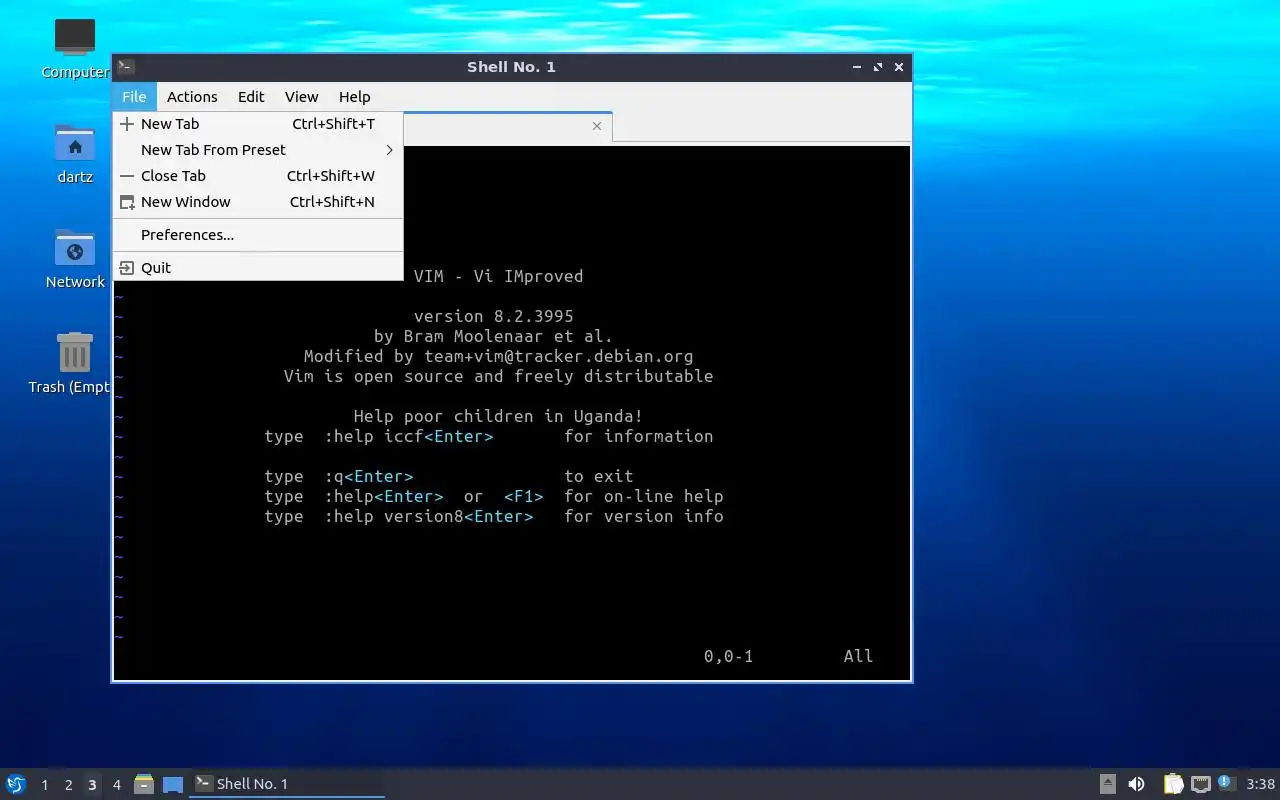The width and height of the screenshot is (1280, 800).
Task: Minimize the Shell No. 1 window
Action: (857, 67)
